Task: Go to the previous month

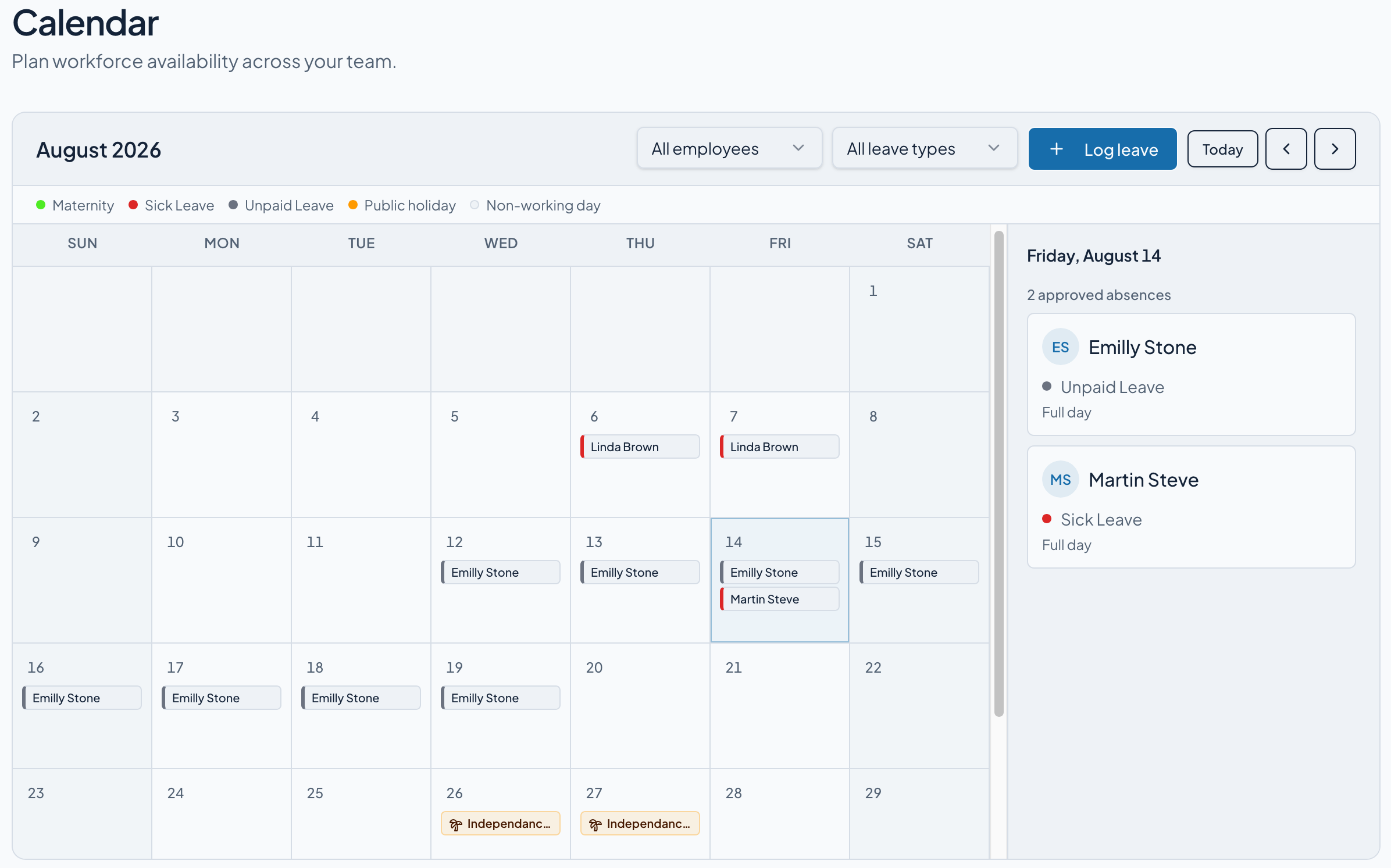Action: click(1286, 149)
